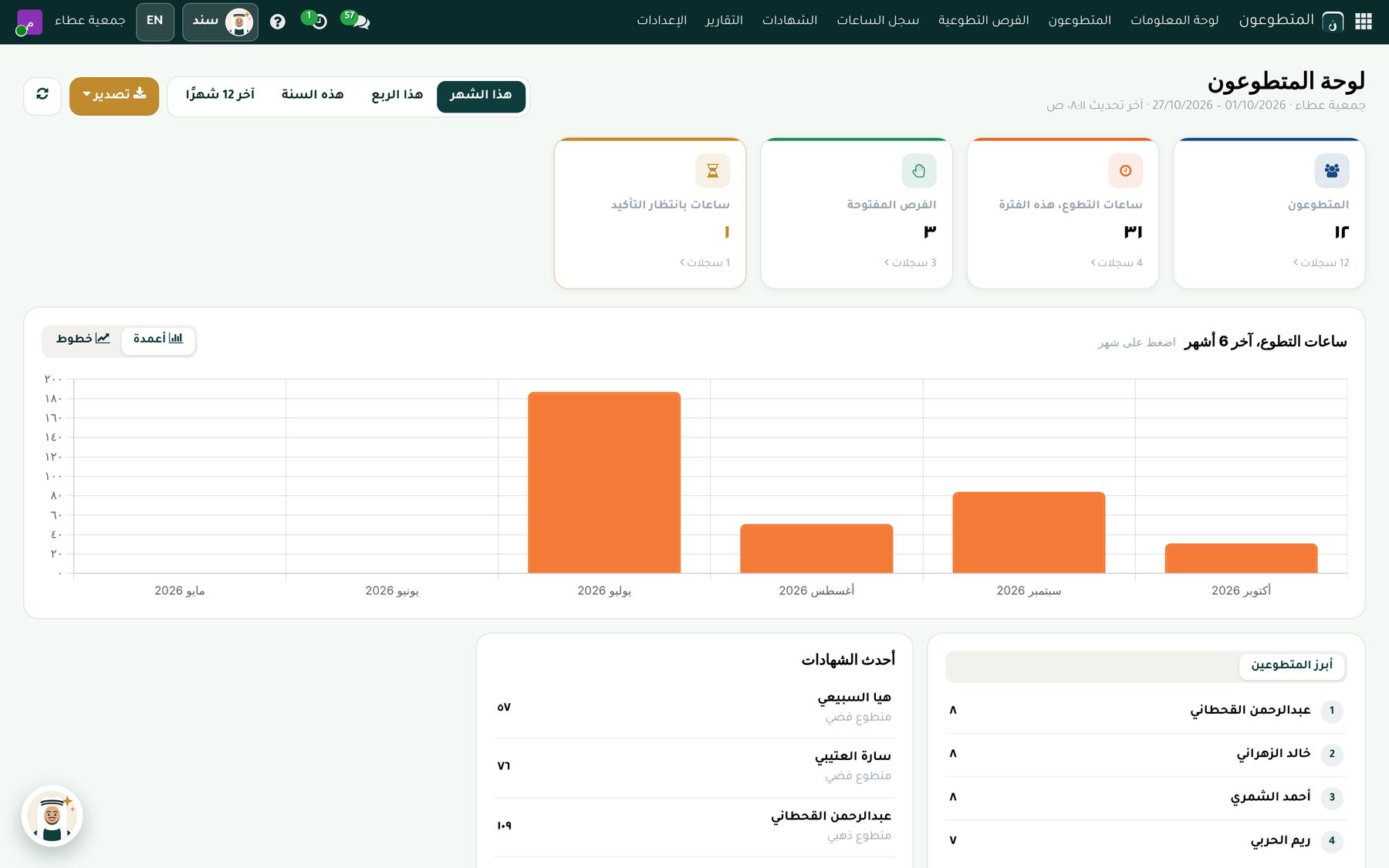Switch chart to خطوط lines view
Viewport: 1389px width, 868px height.
click(83, 339)
